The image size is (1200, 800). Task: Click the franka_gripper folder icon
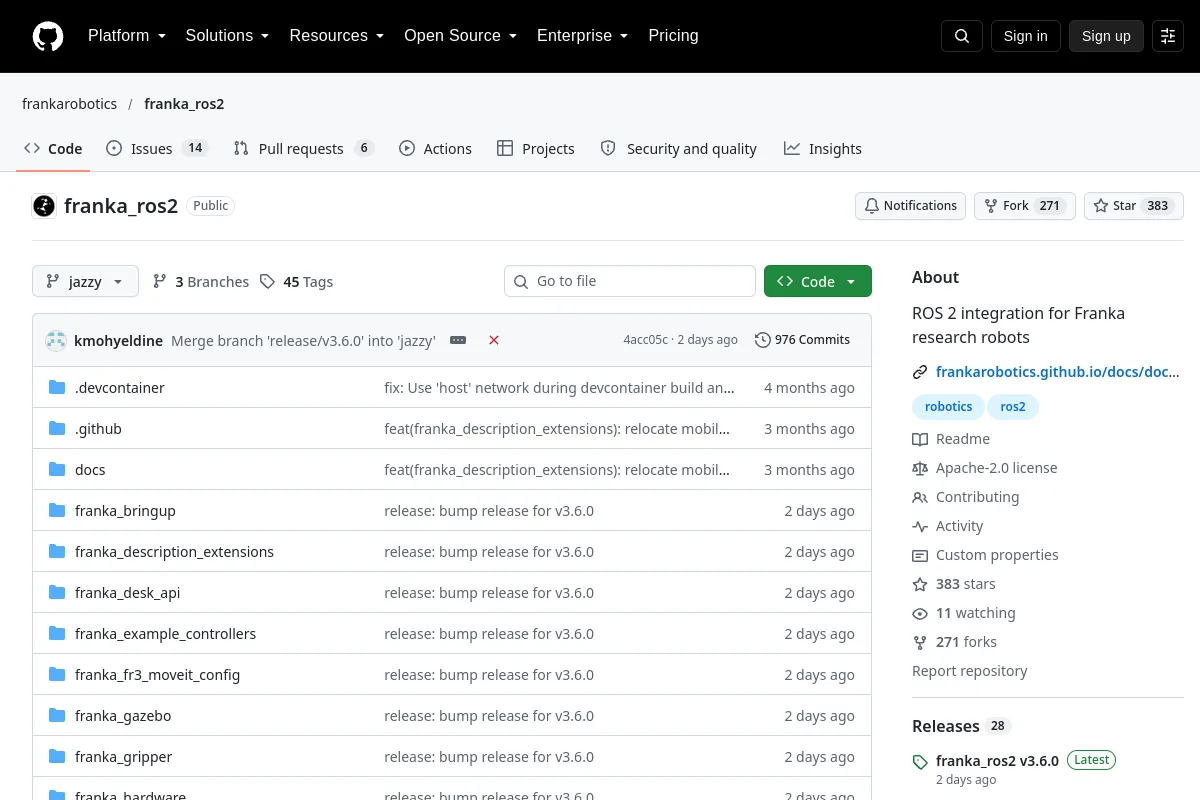pyautogui.click(x=57, y=757)
